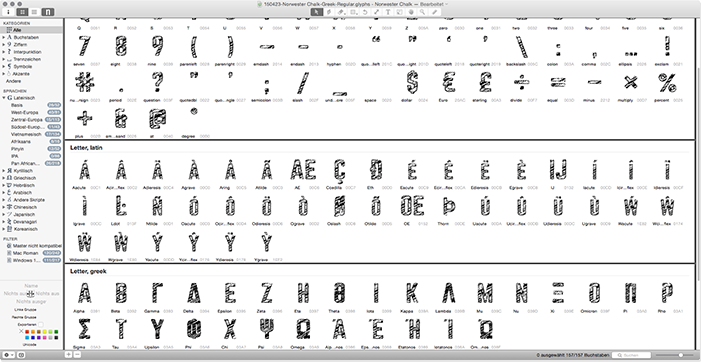701x362 pixels.
Task: Pick the Rotate tool
Action: click(x=364, y=12)
